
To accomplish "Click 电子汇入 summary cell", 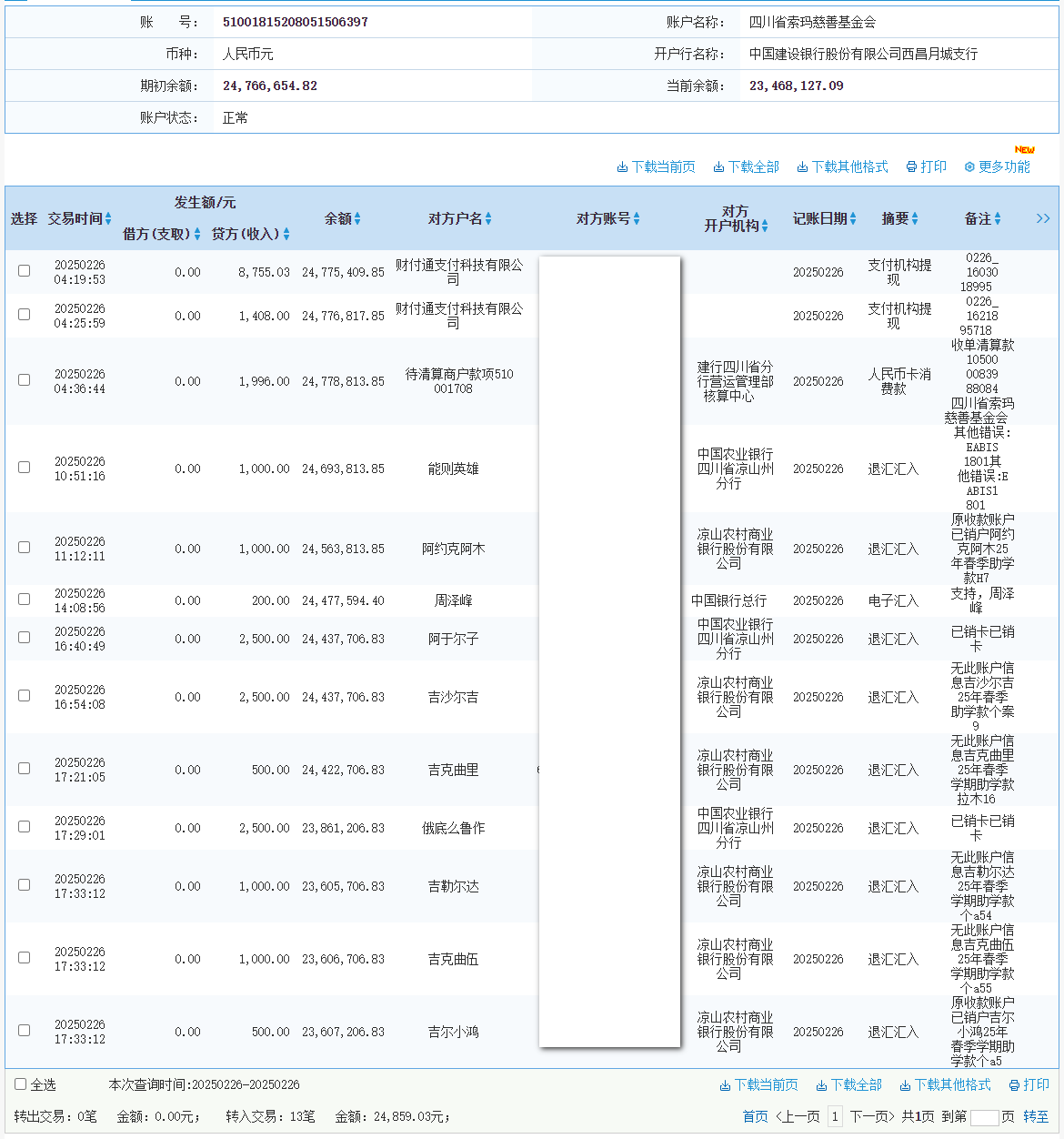I will (893, 600).
